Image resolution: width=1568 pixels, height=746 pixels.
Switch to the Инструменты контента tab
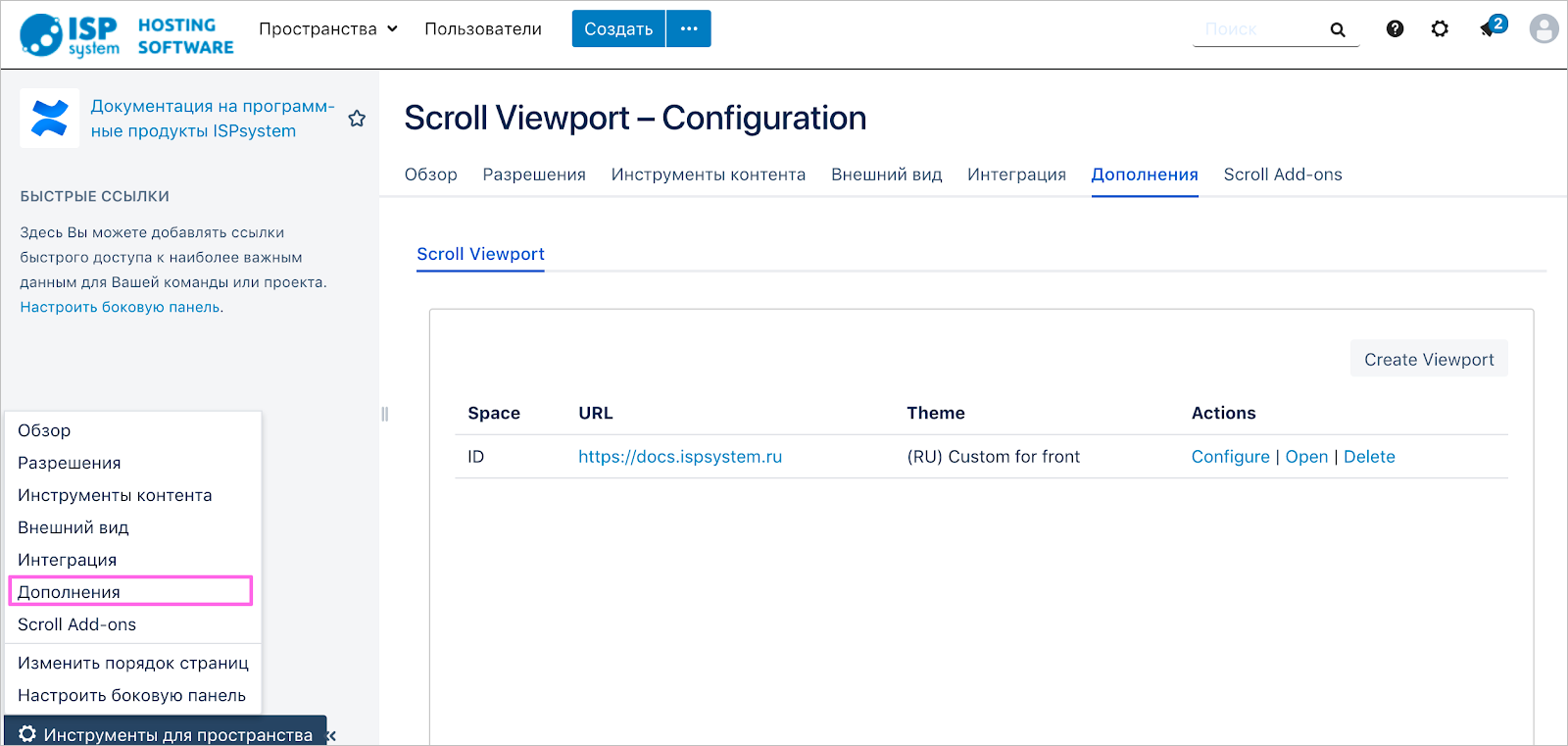coord(709,174)
